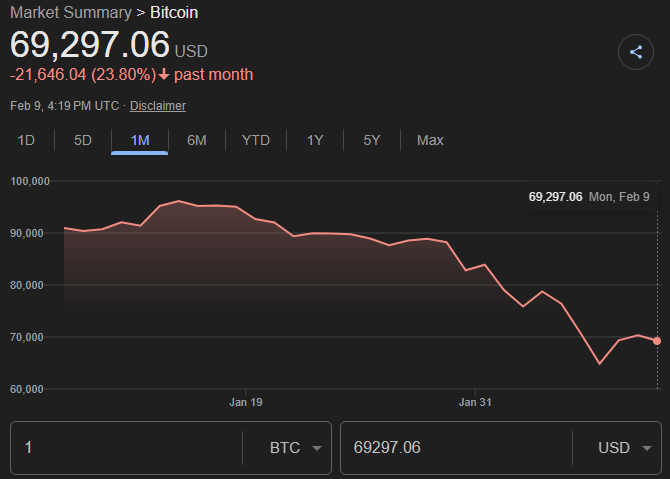This screenshot has width=670, height=479.
Task: Click the red down arrow indicator
Action: pyautogui.click(x=164, y=75)
